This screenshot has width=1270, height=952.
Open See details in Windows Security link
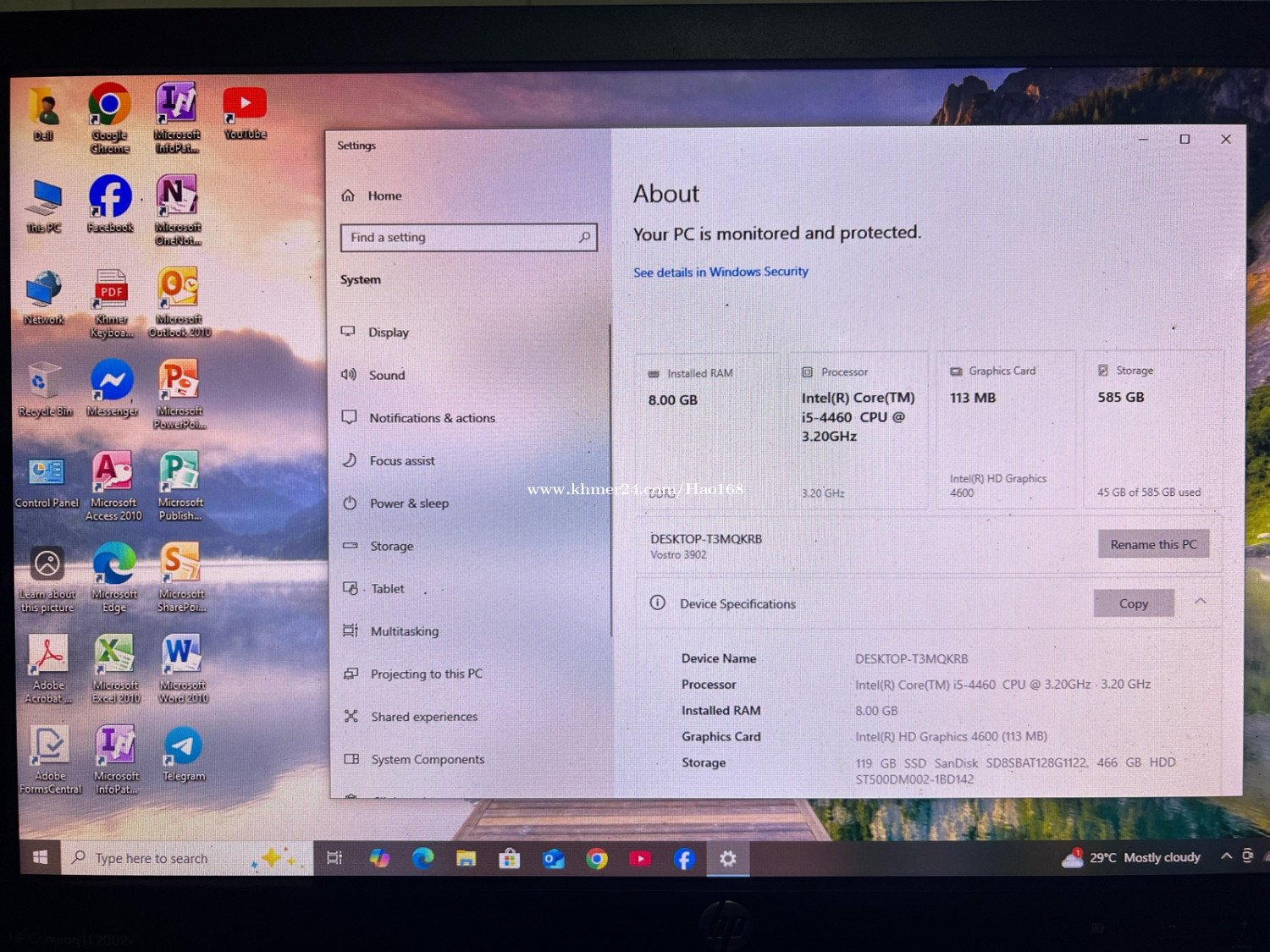click(x=721, y=272)
